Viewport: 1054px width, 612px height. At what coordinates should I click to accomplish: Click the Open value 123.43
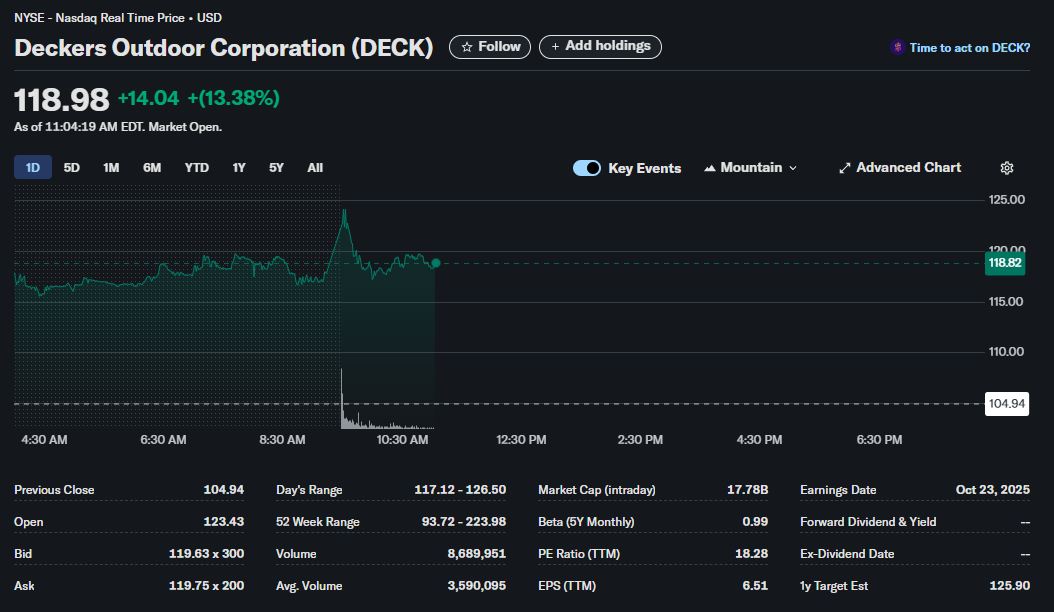click(224, 522)
